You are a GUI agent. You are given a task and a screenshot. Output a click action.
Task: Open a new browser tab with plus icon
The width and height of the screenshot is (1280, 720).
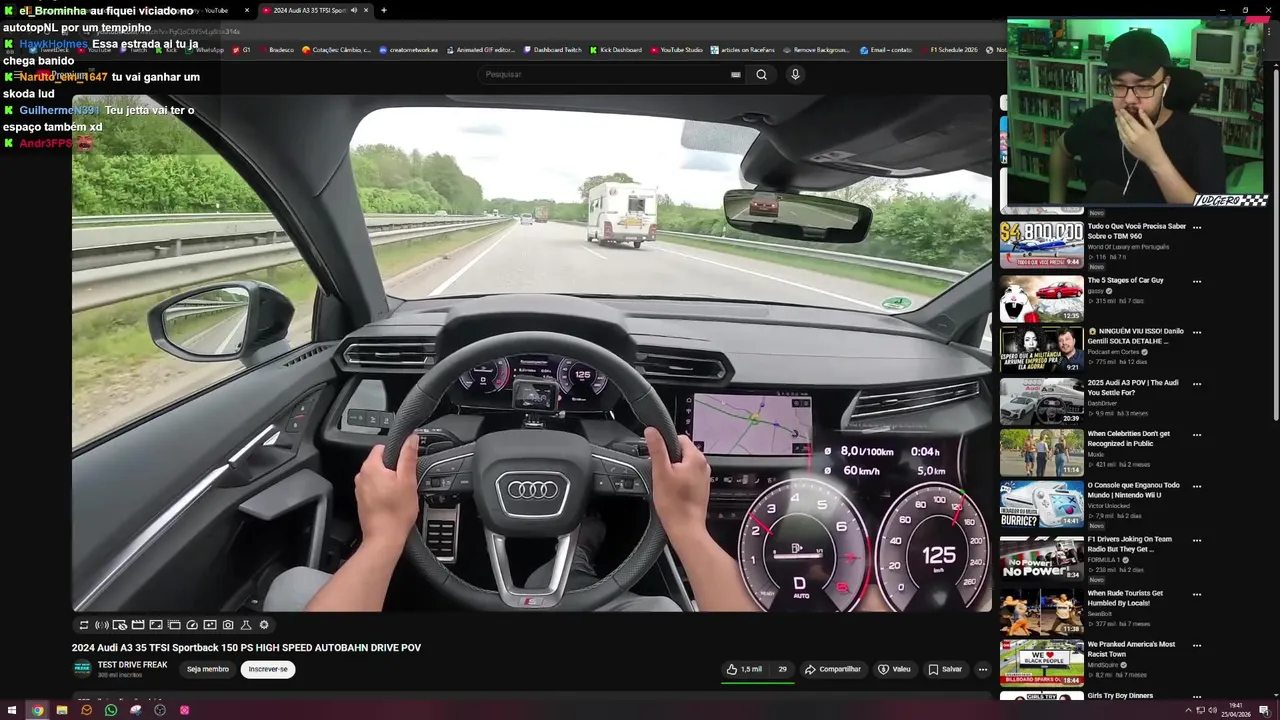click(x=383, y=10)
